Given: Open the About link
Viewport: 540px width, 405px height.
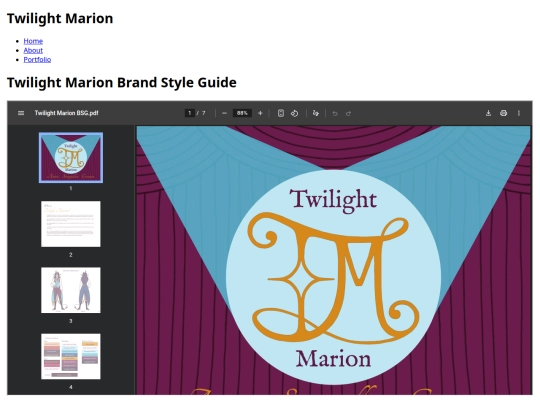Looking at the screenshot, I should point(33,50).
